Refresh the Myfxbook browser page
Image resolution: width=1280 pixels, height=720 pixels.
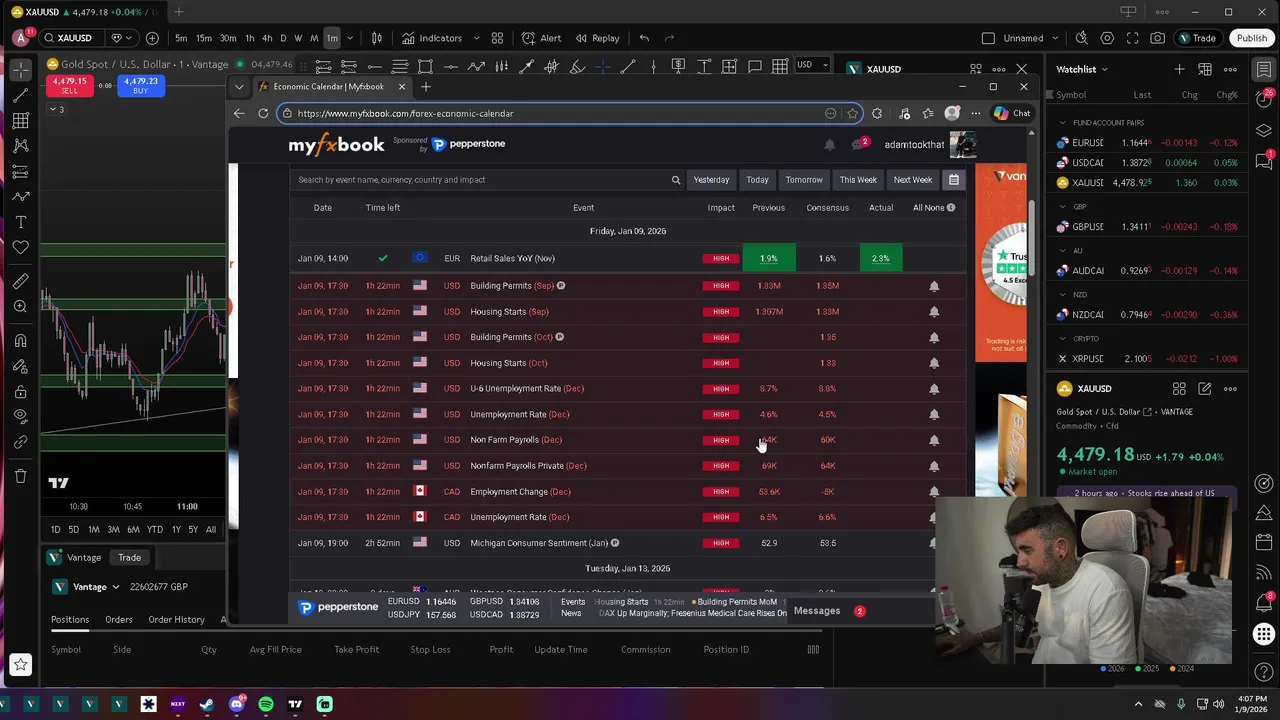click(263, 113)
